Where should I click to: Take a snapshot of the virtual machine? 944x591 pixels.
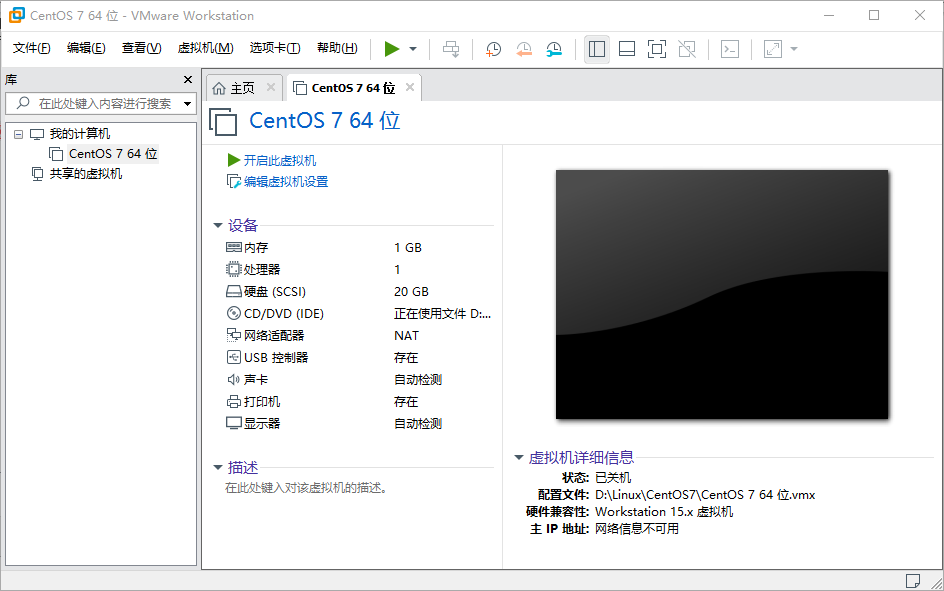coord(493,48)
